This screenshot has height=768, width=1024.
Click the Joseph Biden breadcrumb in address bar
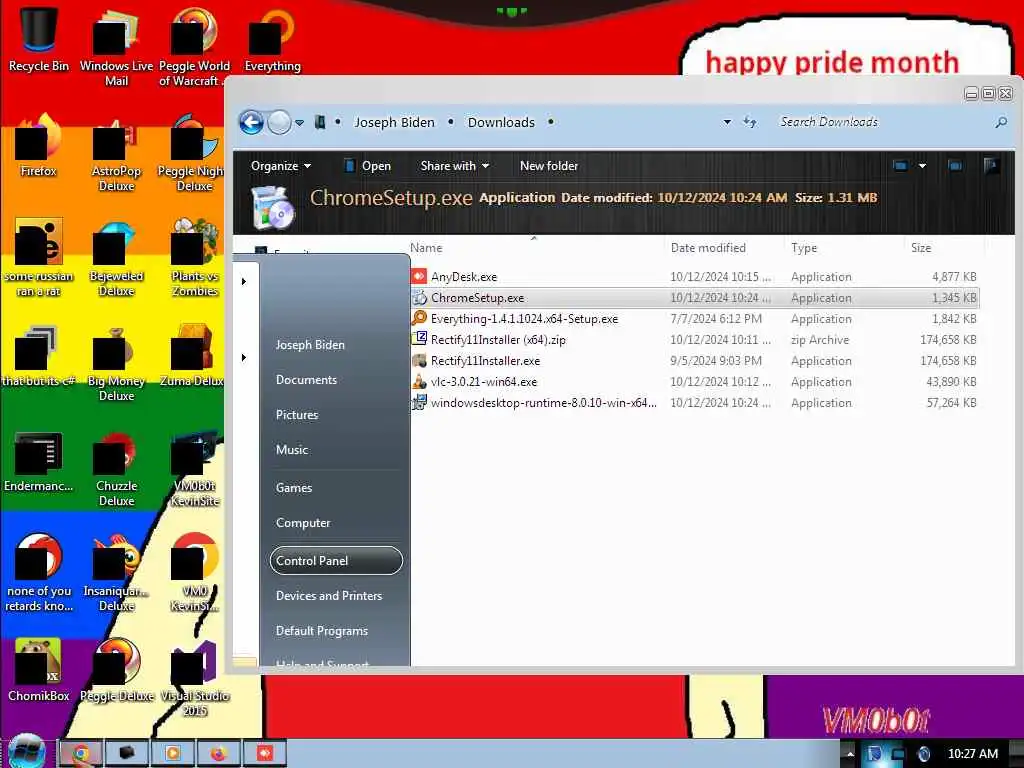(394, 122)
